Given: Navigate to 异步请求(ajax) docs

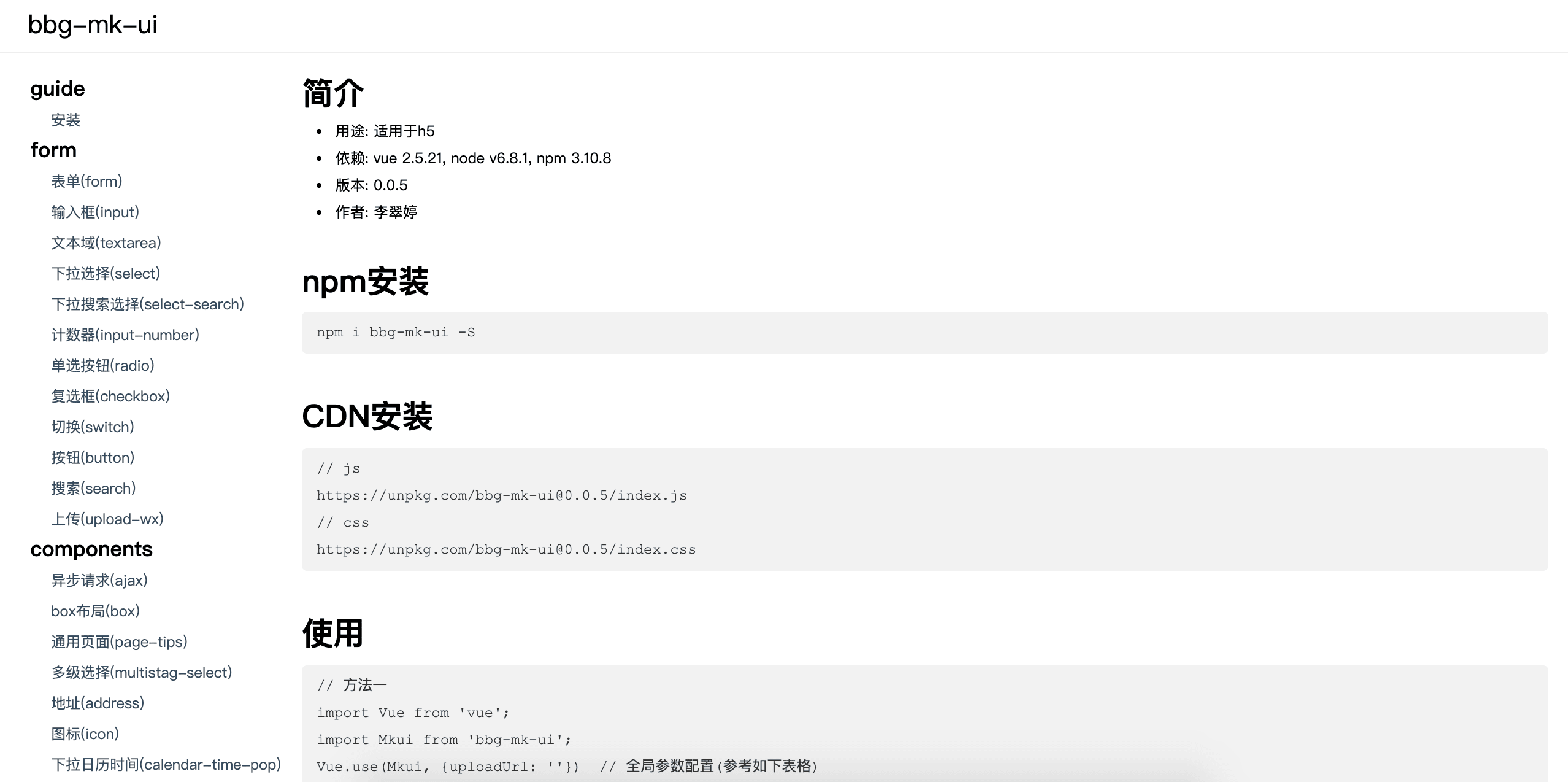Looking at the screenshot, I should coord(99,580).
